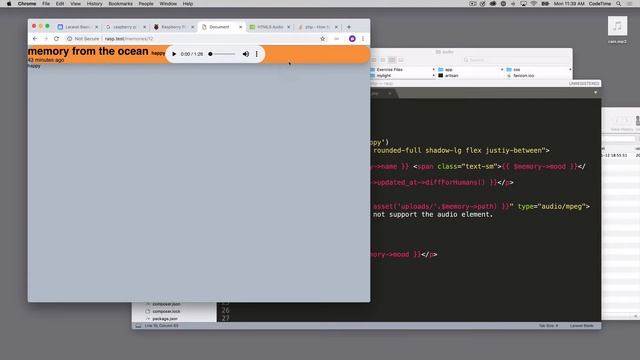
Task: Open the Bookmarks menu
Action: pyautogui.click(x=120, y=4)
